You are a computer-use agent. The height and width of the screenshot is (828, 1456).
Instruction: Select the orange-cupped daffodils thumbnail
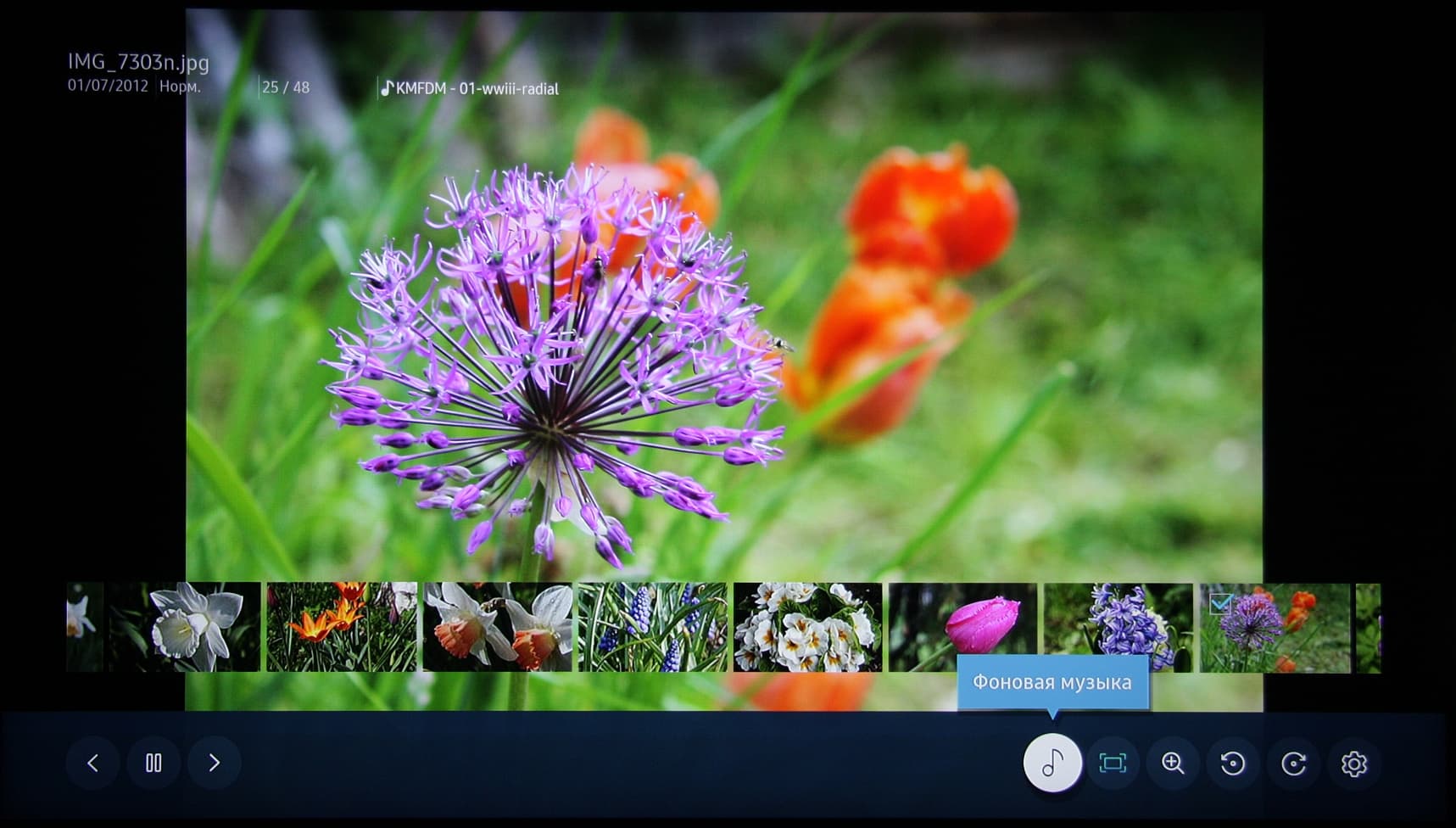(497, 627)
